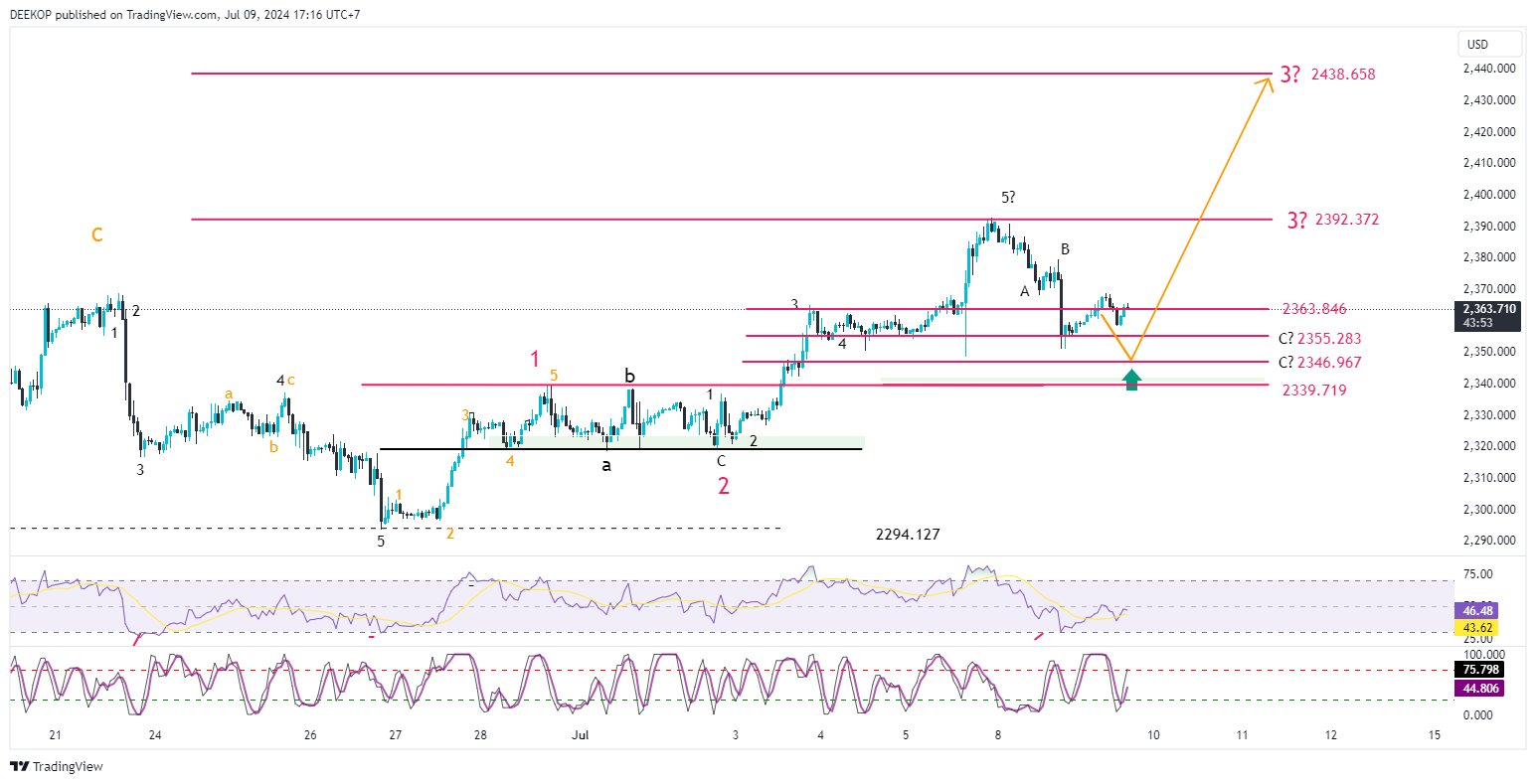Select the pink wave 1 label
The width and height of the screenshot is (1536, 784).
click(x=535, y=359)
